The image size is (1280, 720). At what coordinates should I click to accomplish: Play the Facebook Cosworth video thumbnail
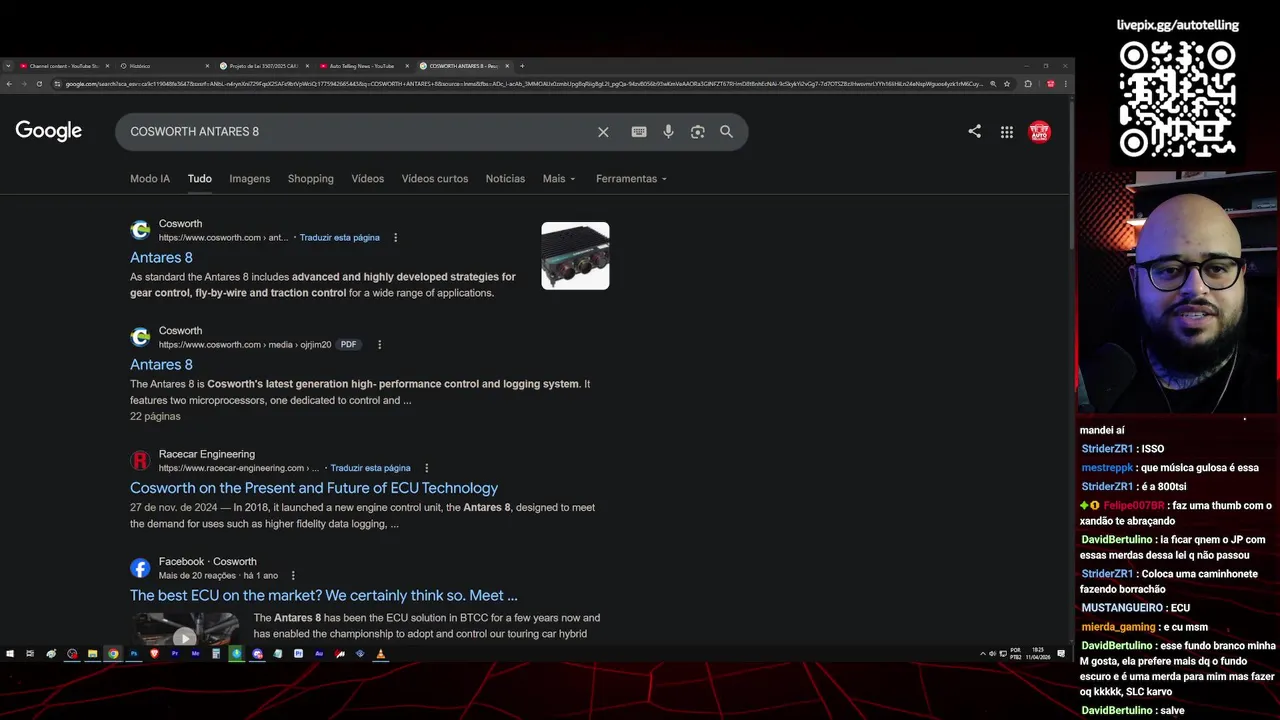coord(184,632)
